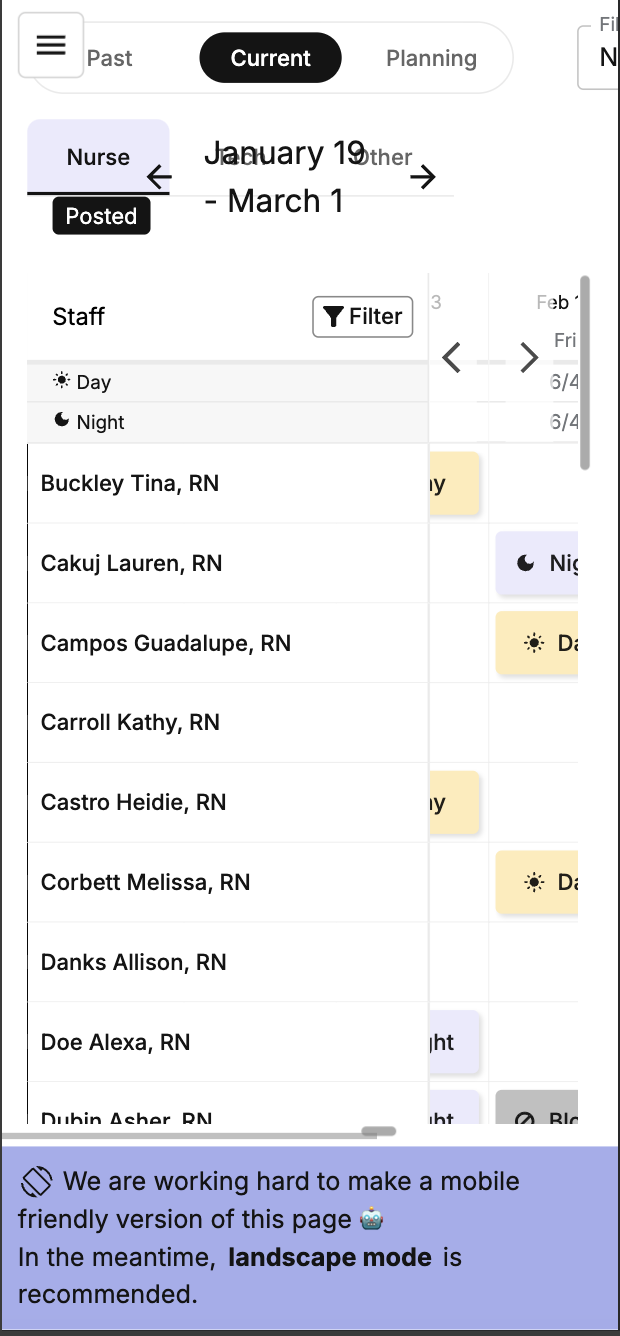Switch to the Current schedule view

[x=270, y=58]
